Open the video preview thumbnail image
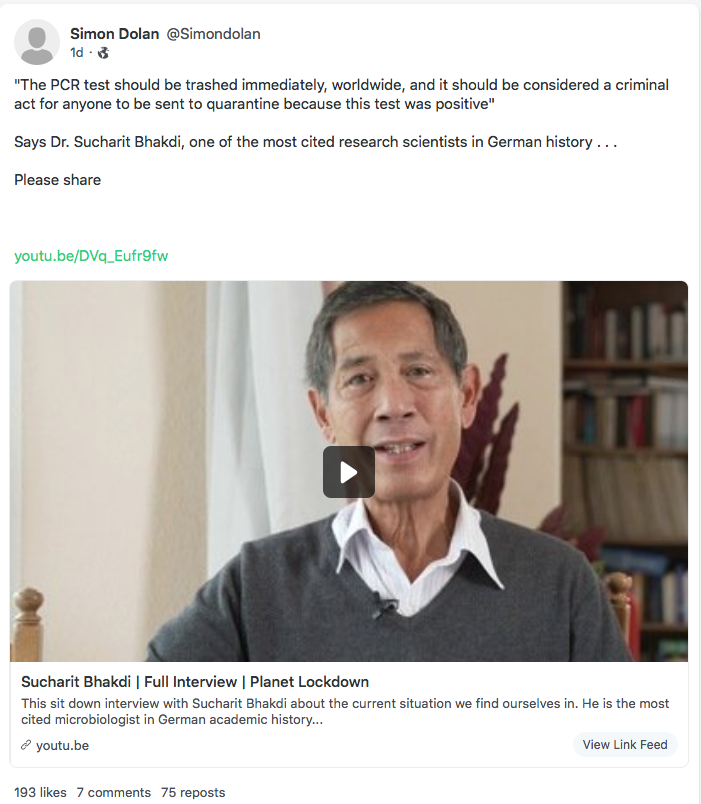The width and height of the screenshot is (701, 804). click(x=349, y=471)
